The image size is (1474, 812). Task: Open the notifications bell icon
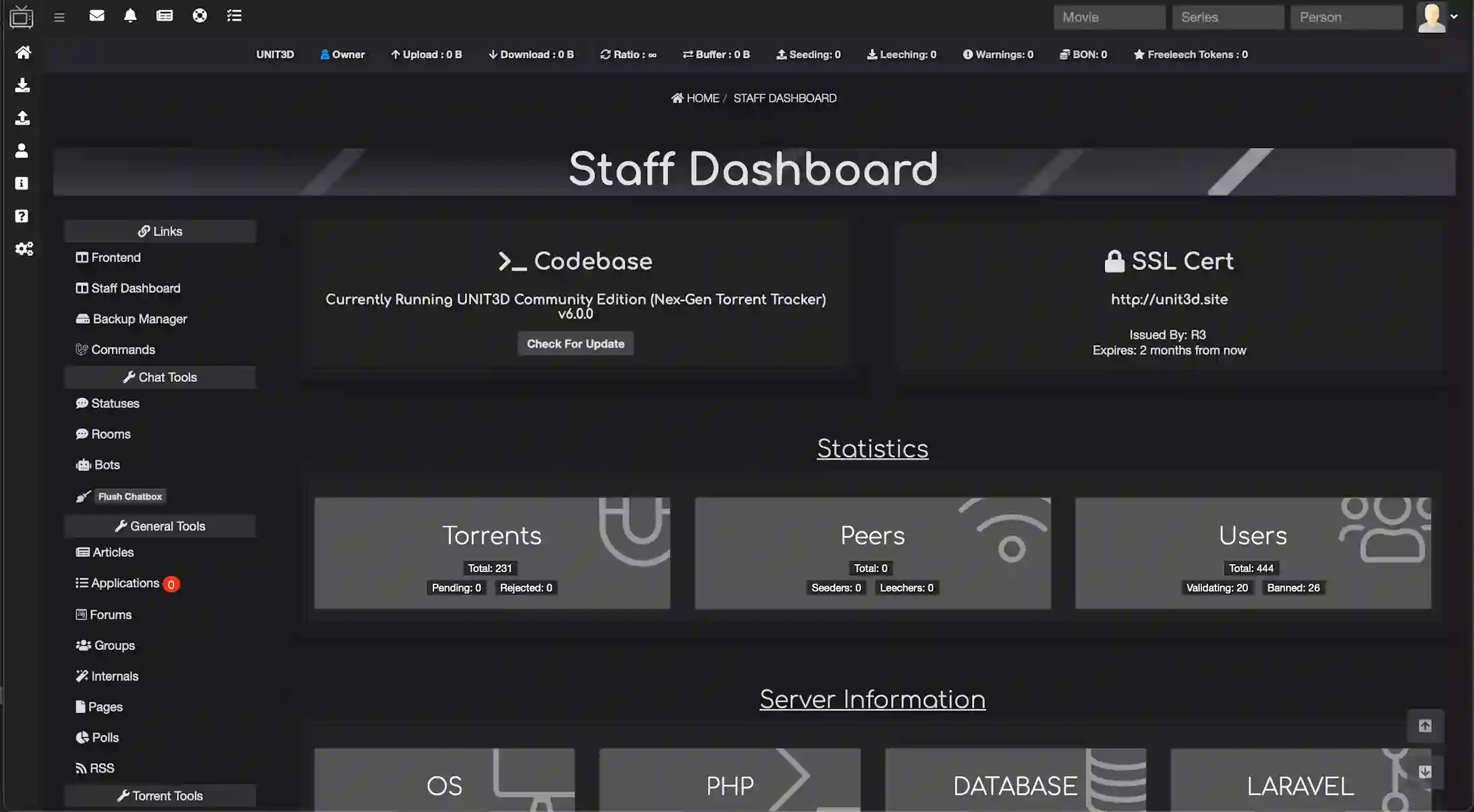(x=130, y=15)
